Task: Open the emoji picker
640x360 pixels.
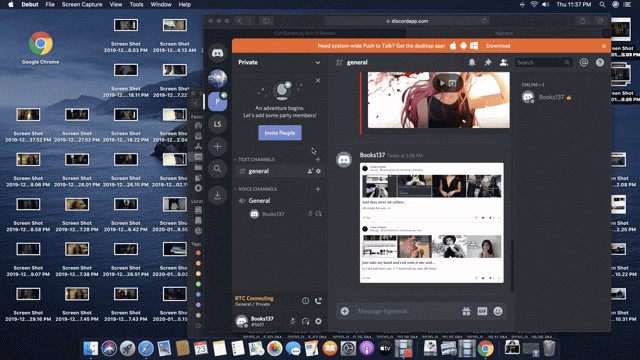Action: [498, 311]
